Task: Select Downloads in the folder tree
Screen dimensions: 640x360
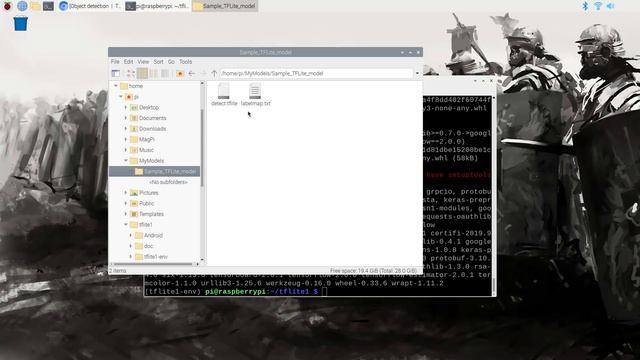Action: pyautogui.click(x=153, y=129)
